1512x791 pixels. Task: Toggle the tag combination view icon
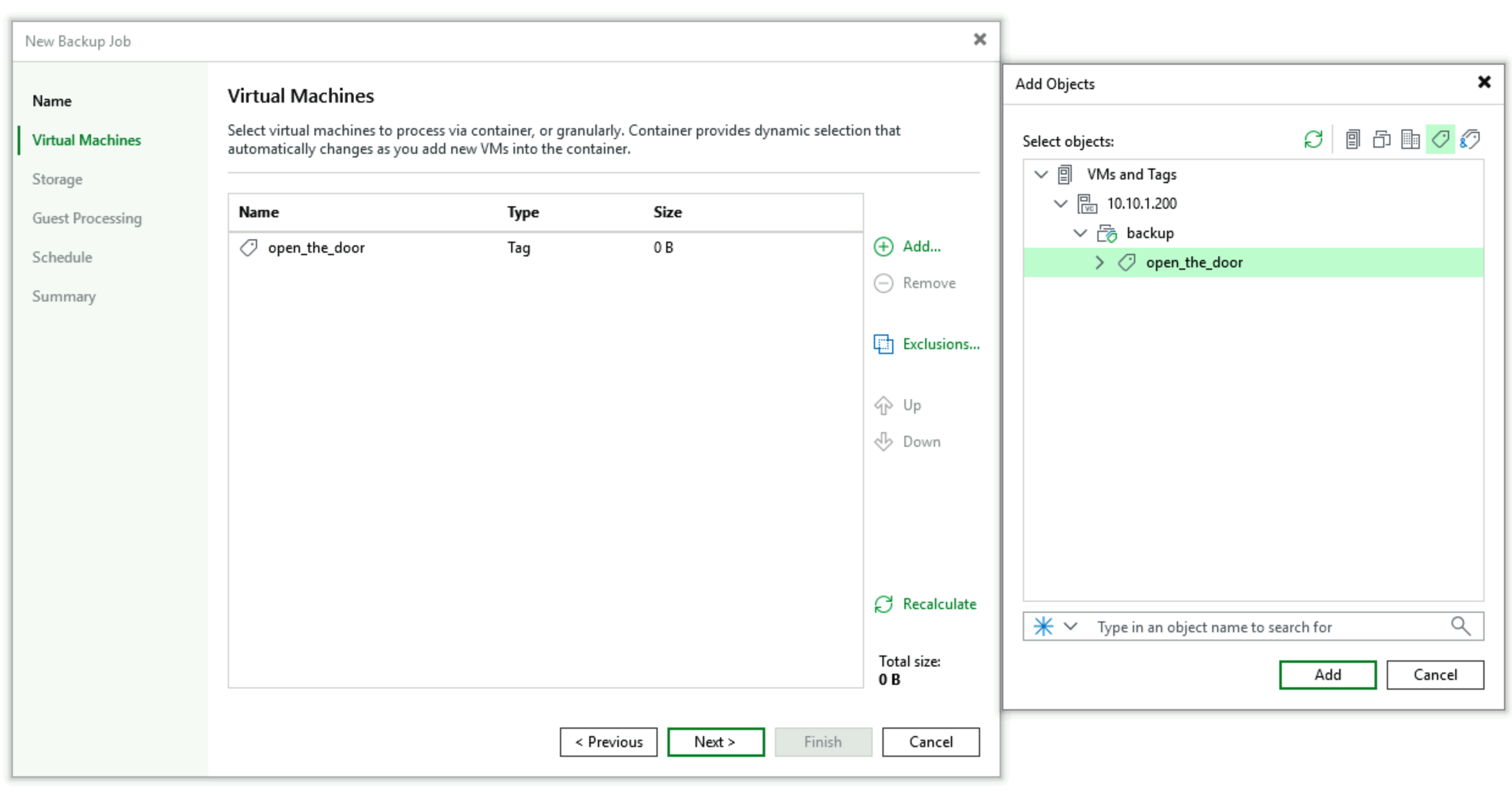[x=1470, y=140]
